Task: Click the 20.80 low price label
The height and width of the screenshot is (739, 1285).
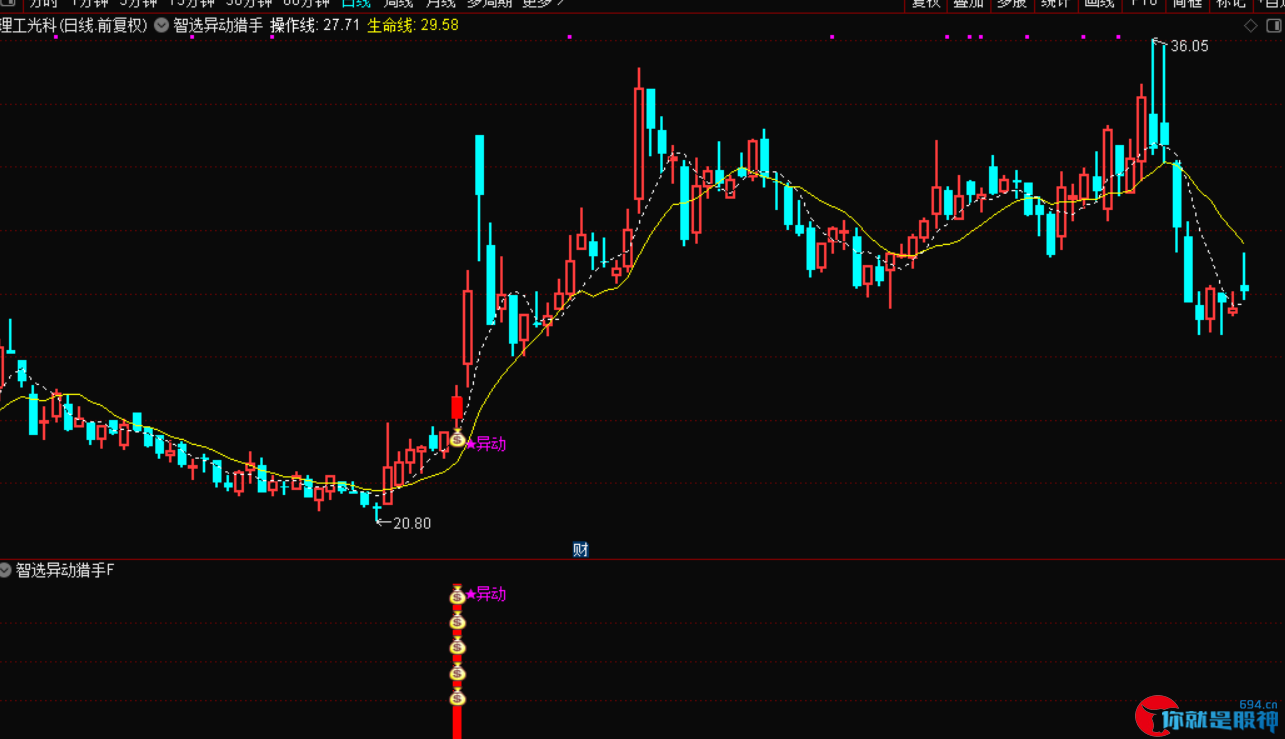Action: [412, 523]
